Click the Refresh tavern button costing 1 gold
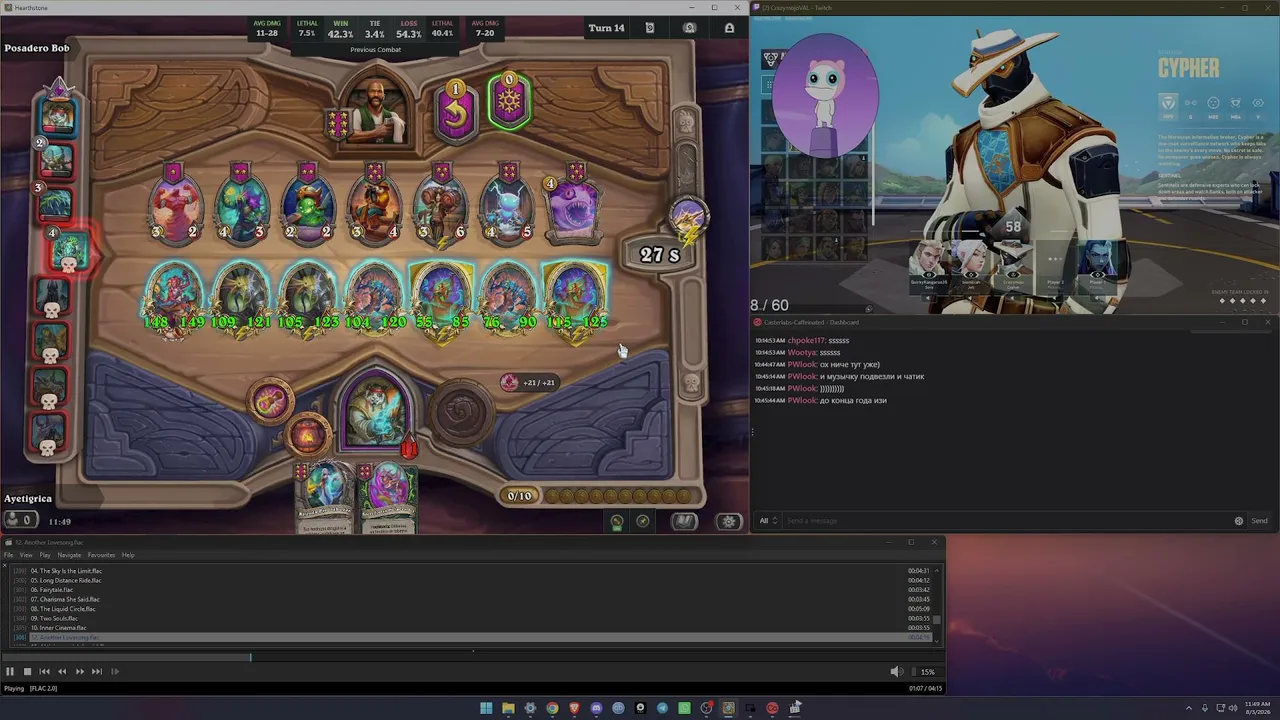 [x=455, y=110]
